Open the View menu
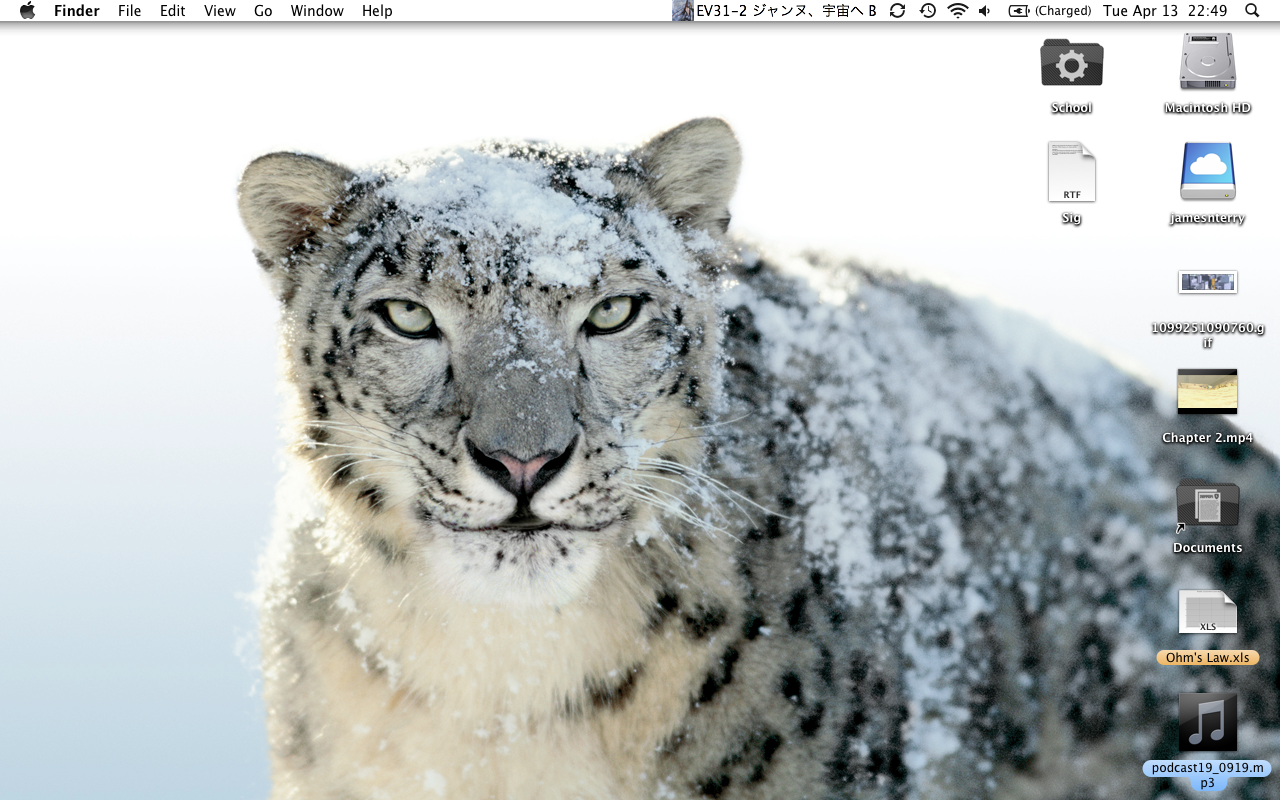This screenshot has height=800, width=1280. (x=219, y=11)
